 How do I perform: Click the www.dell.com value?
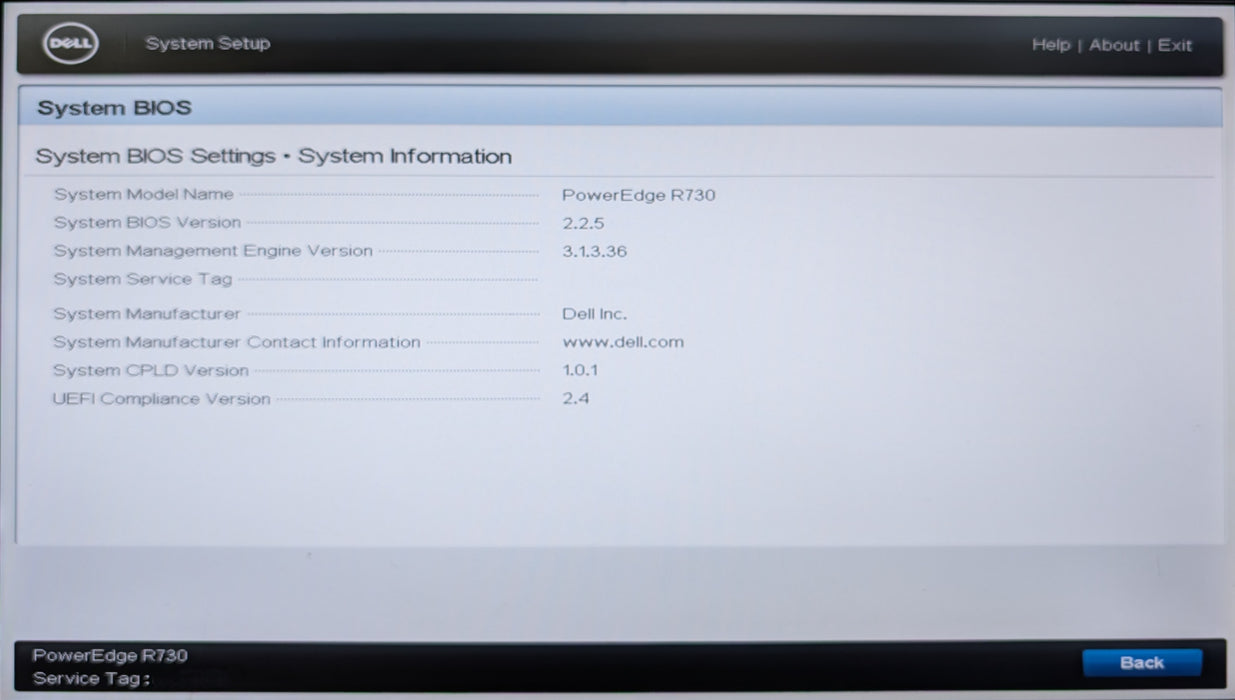[623, 342]
